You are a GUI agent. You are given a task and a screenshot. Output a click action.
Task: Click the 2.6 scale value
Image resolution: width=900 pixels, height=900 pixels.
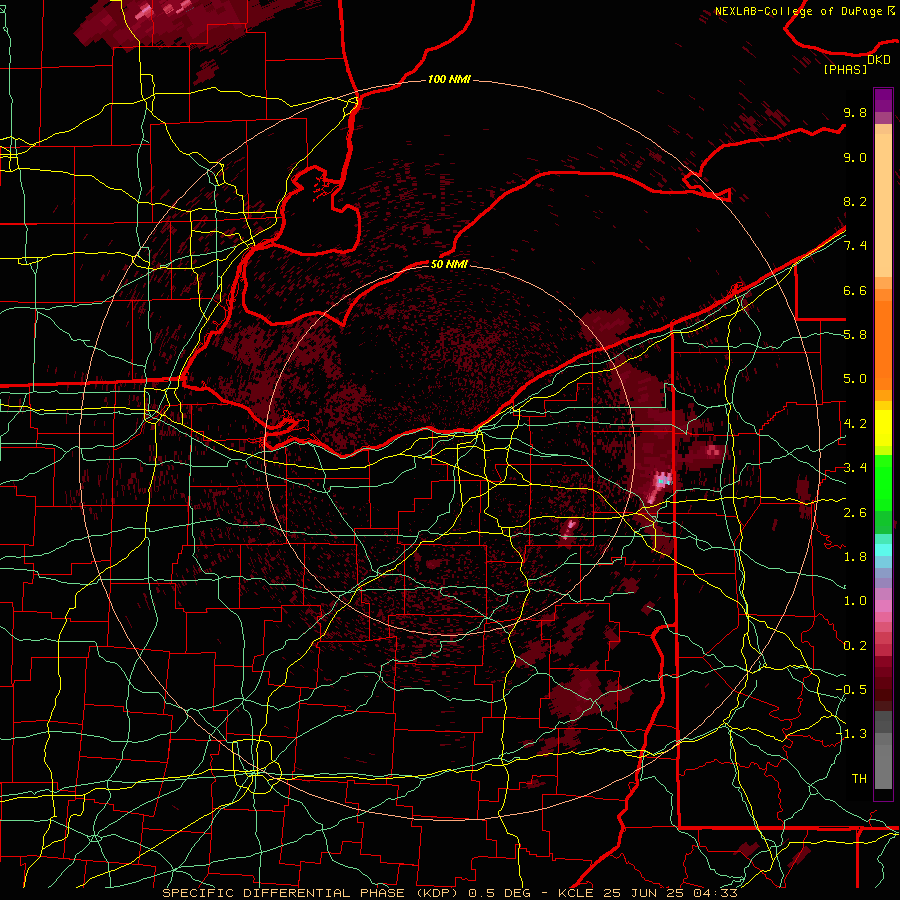point(855,513)
